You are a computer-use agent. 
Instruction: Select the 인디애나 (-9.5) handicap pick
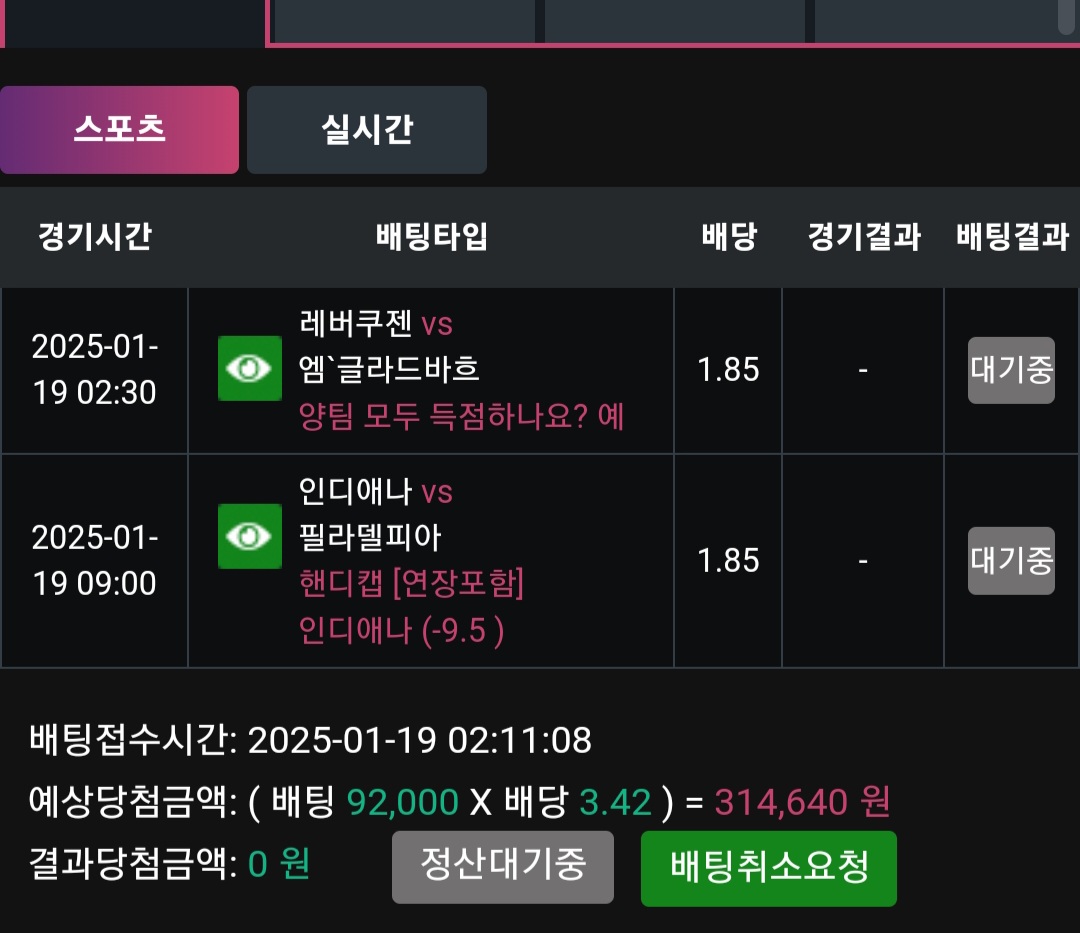tap(401, 630)
